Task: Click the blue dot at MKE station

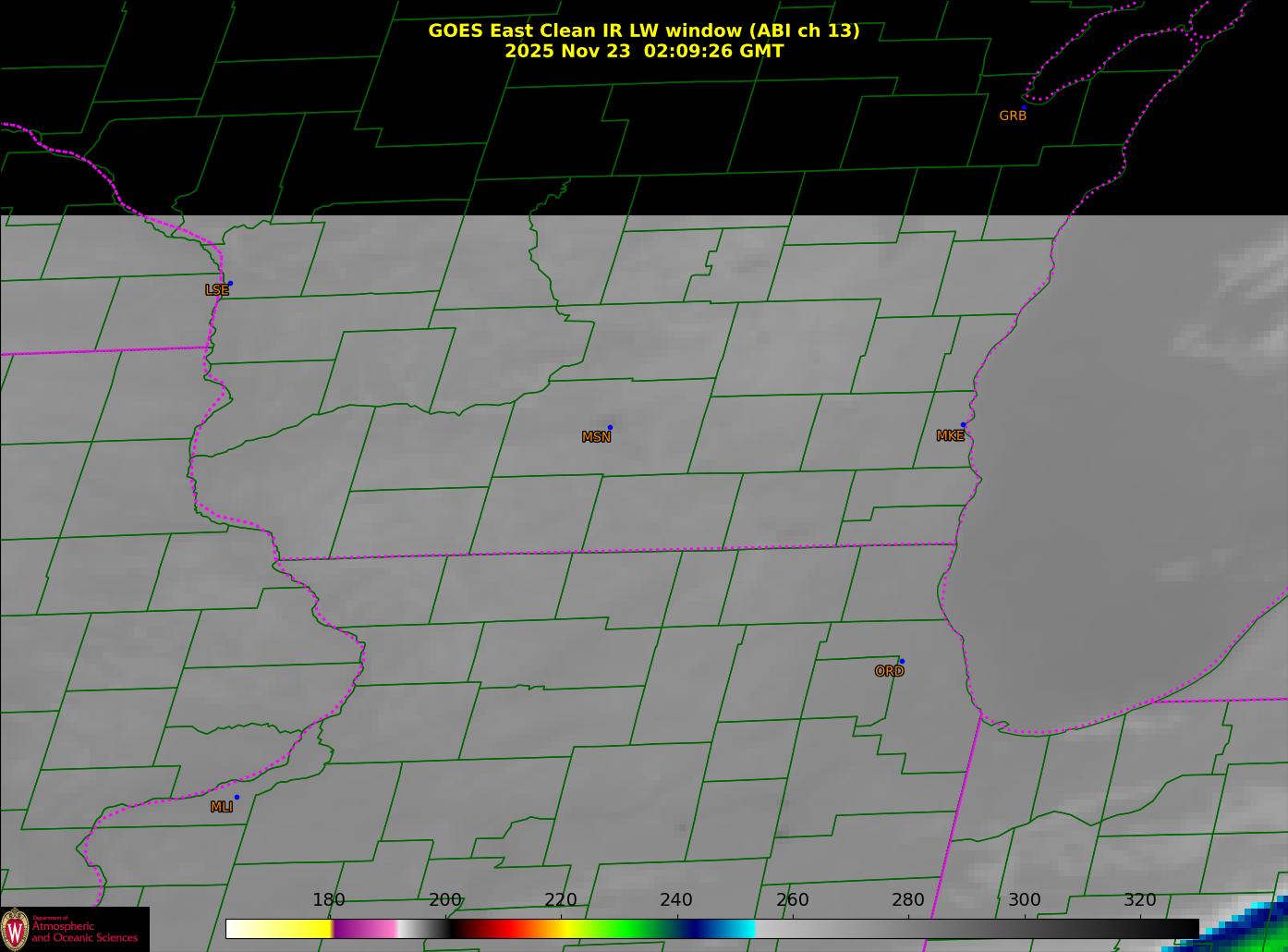Action: (x=963, y=425)
